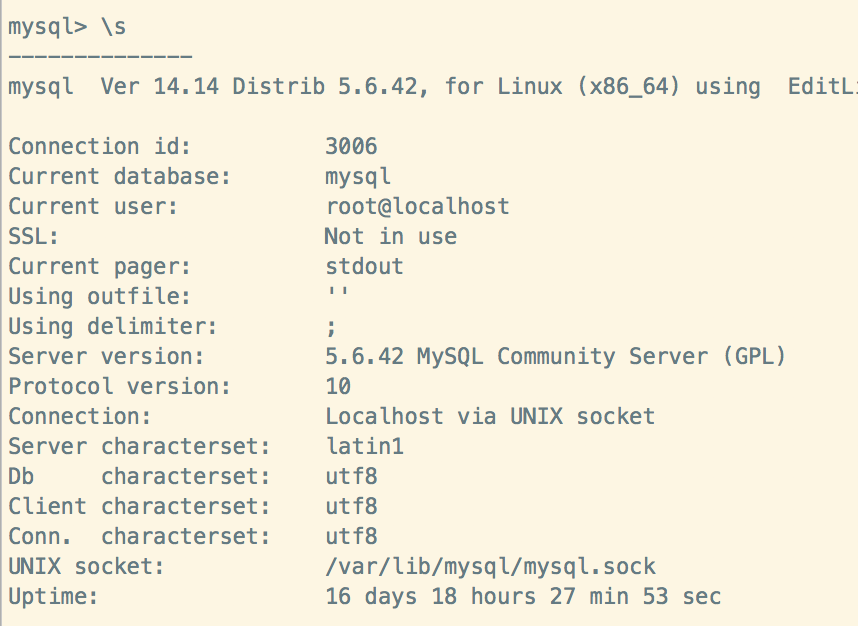This screenshot has width=858, height=626.
Task: Click the \s command text
Action: pyautogui.click(x=113, y=27)
